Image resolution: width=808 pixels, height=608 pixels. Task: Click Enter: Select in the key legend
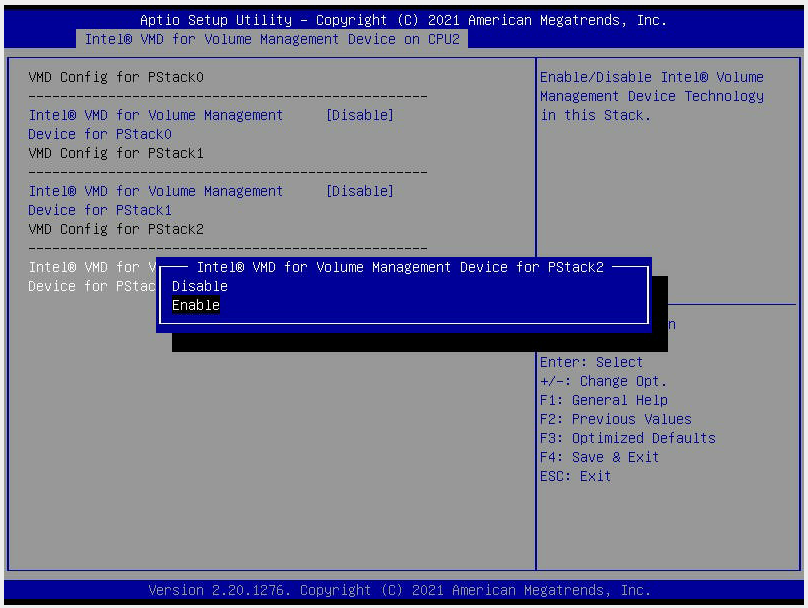(590, 362)
